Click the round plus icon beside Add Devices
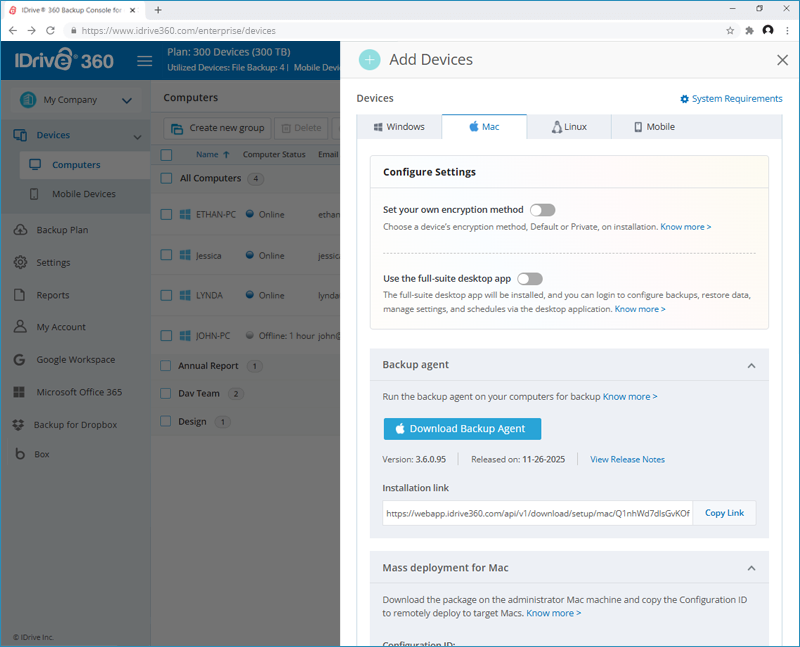800x647 pixels. pos(370,60)
